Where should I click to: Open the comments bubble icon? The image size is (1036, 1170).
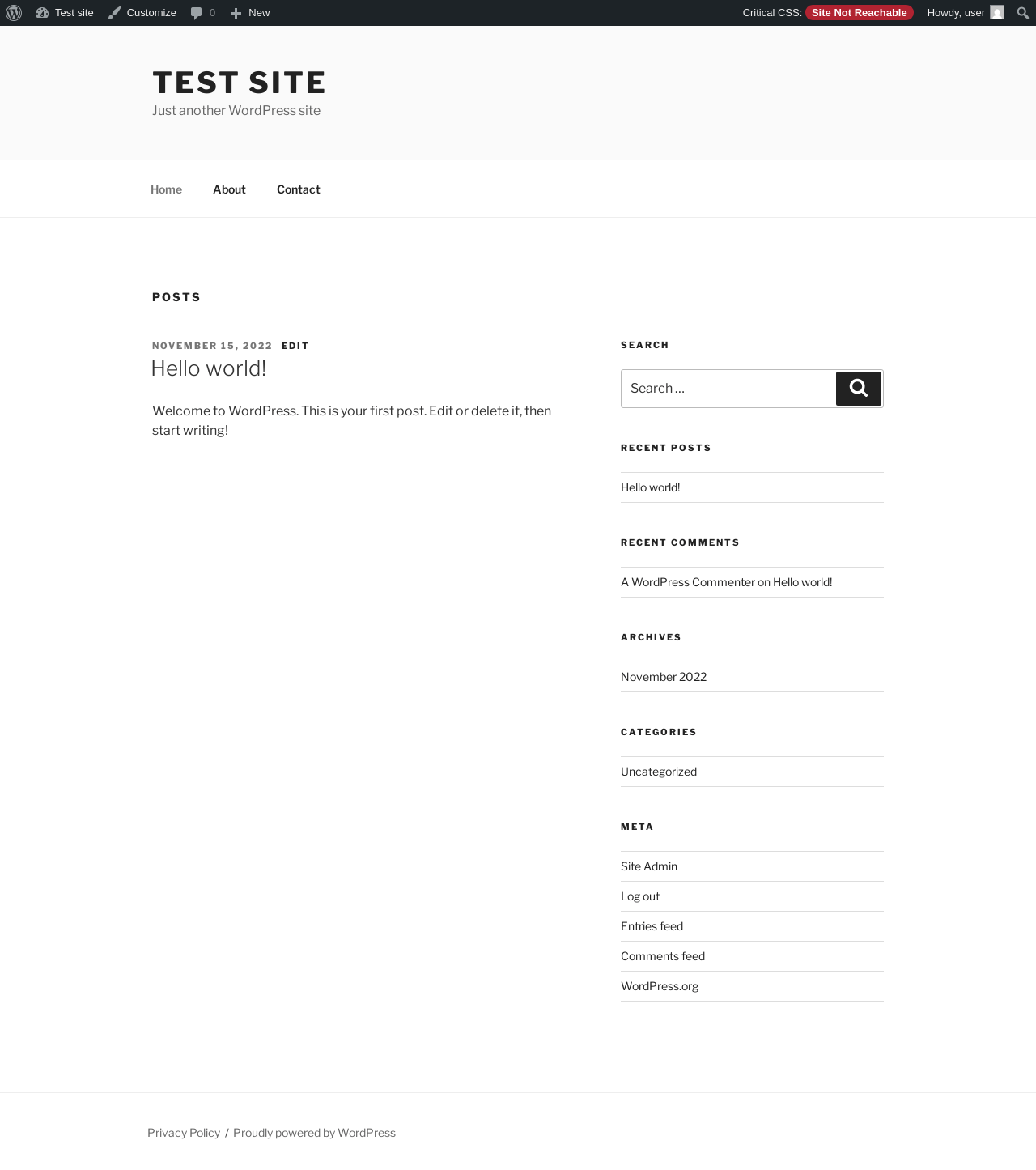[x=196, y=13]
